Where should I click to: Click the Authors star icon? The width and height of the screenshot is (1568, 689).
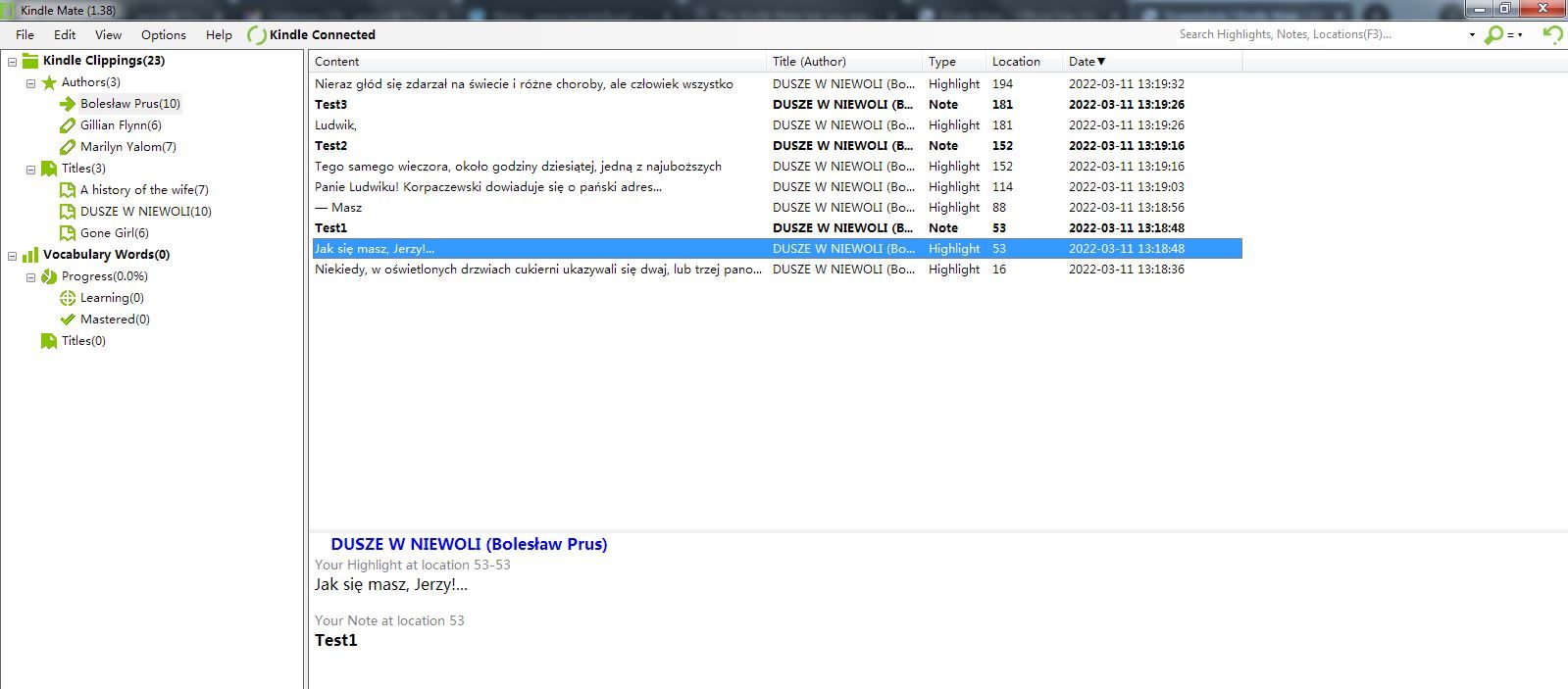tap(49, 82)
